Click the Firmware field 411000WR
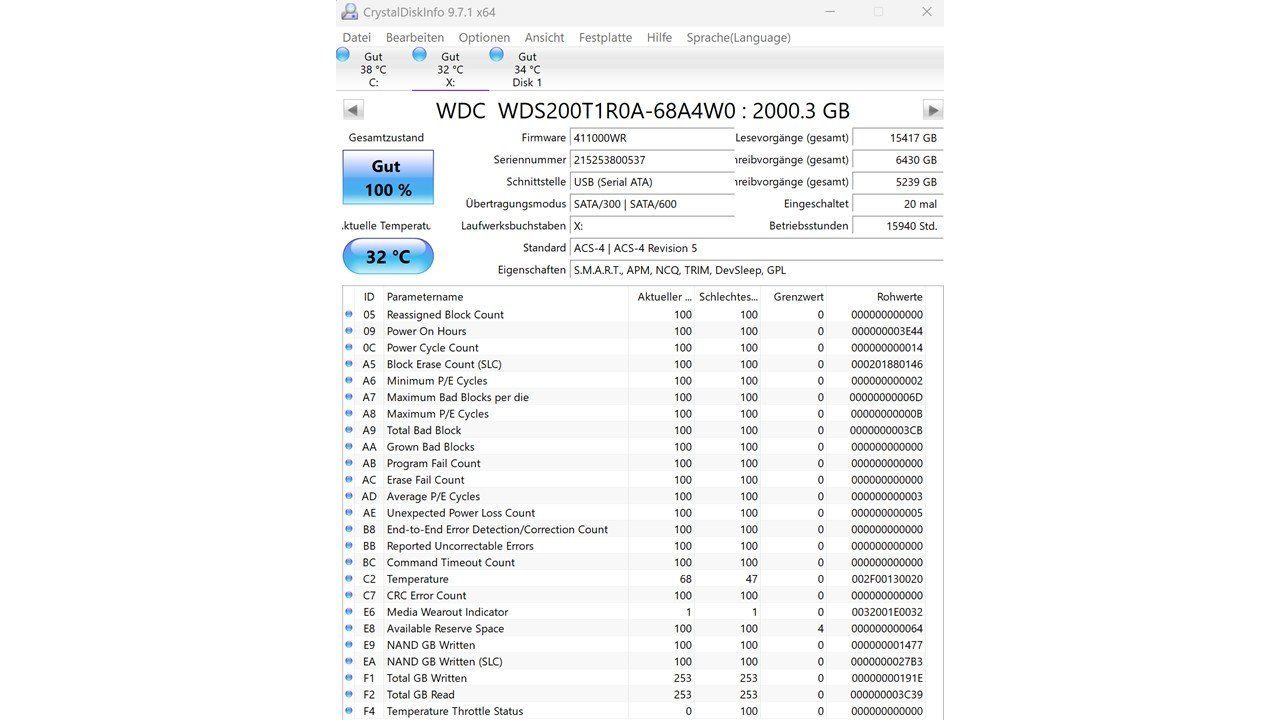Screen dimensions: 1280x720 point(652,138)
